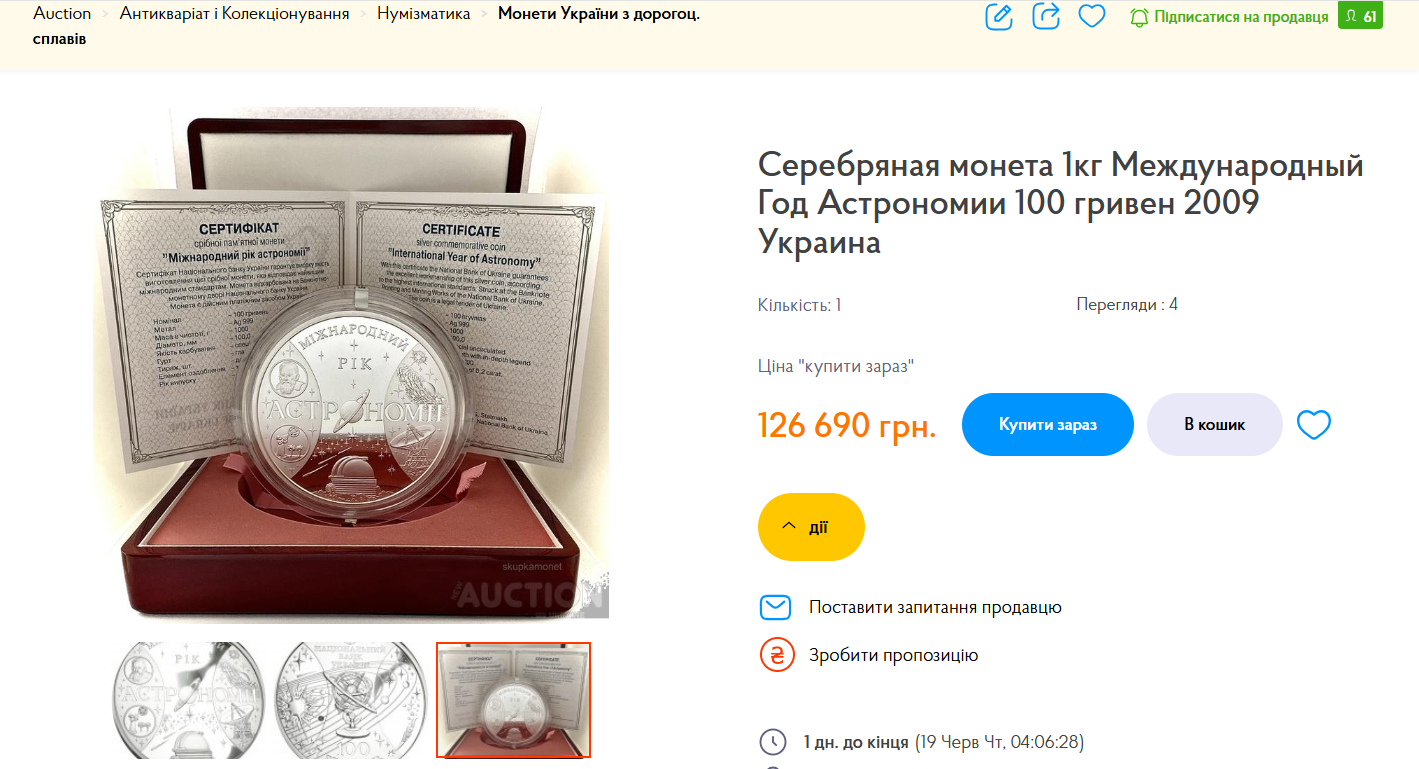Go to Антикваріат і Колекціонування category

[x=234, y=14]
